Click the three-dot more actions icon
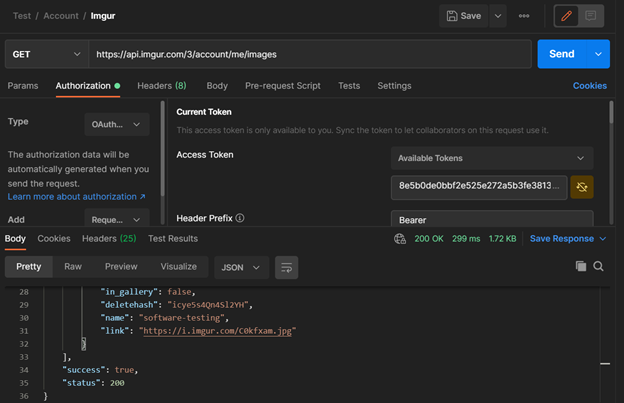Viewport: 624px width, 403px height. [524, 16]
